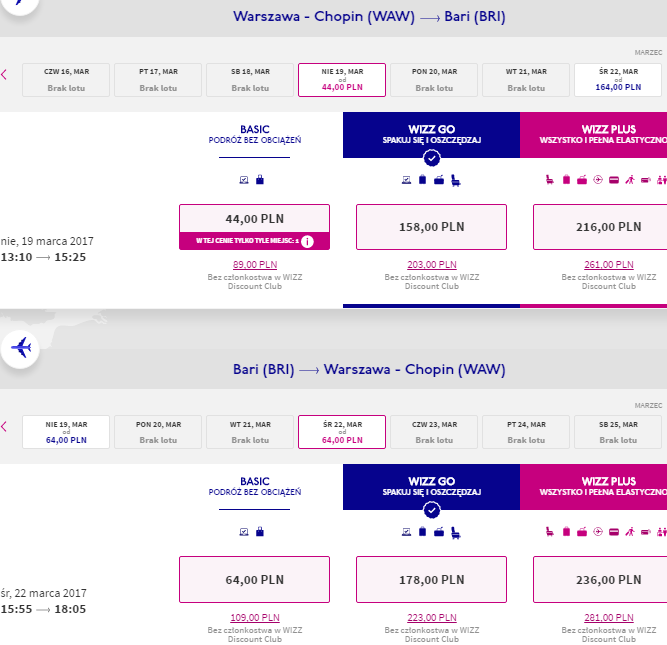
Task: Select return date CZW 23, MAR
Action: [434, 432]
